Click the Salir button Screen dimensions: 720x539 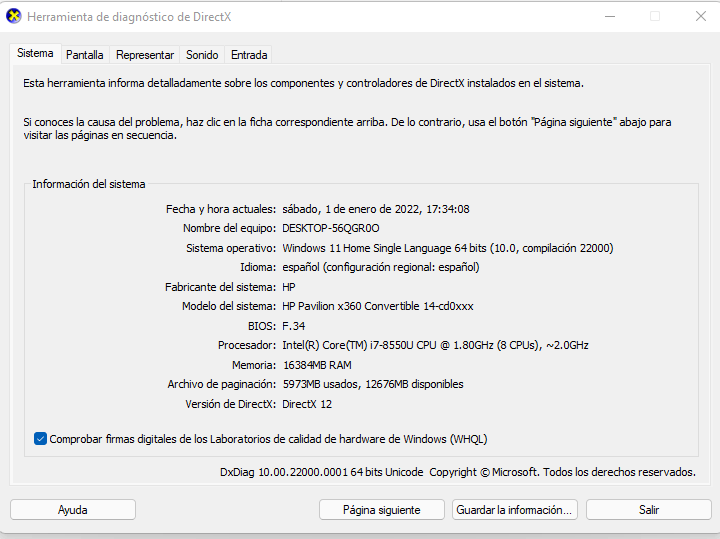tap(649, 510)
